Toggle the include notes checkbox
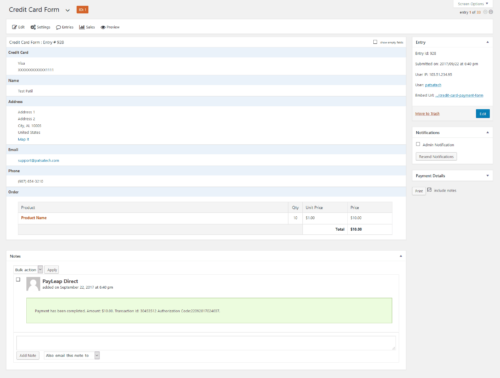 coord(429,190)
